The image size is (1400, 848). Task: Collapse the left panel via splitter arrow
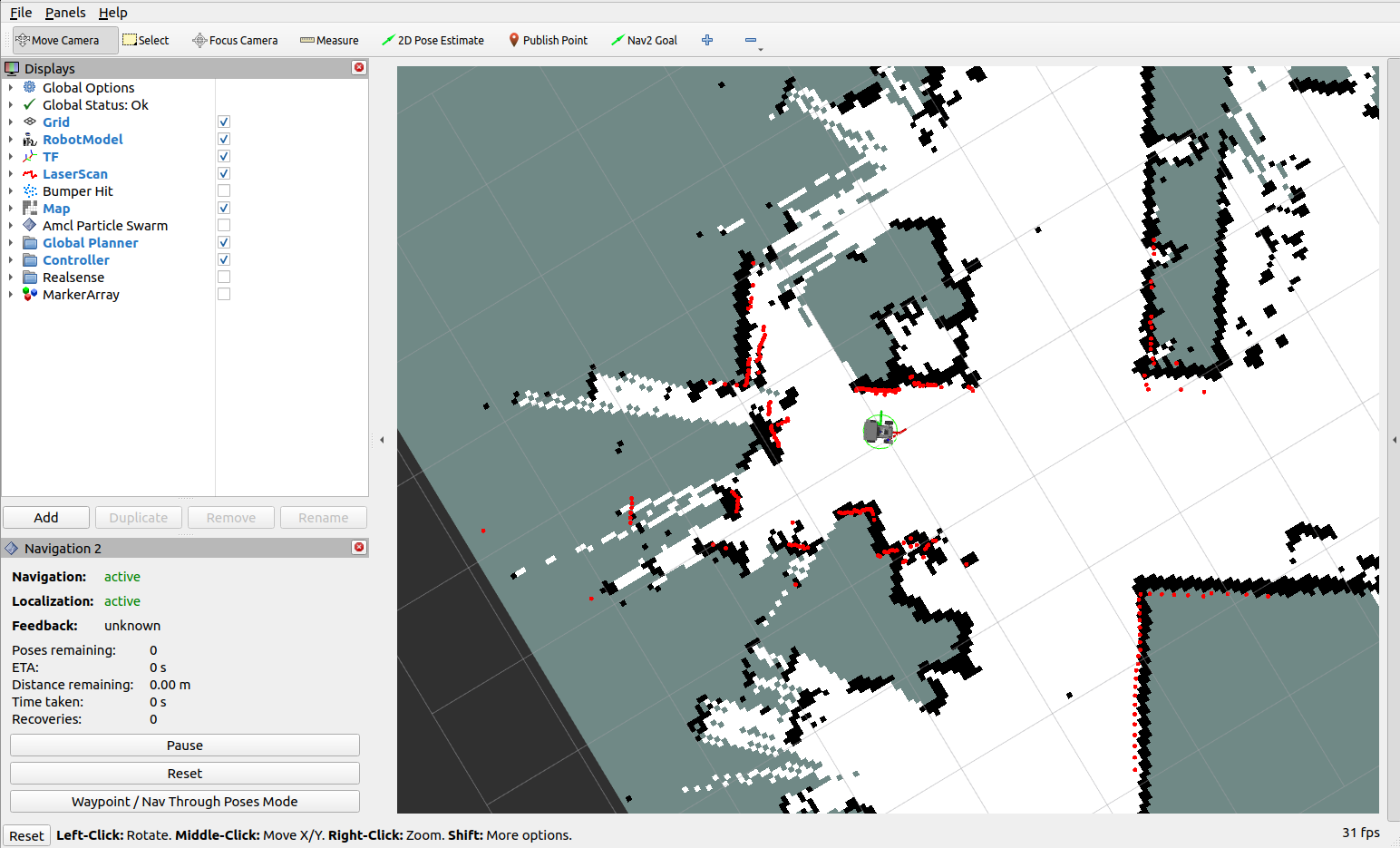coord(382,440)
